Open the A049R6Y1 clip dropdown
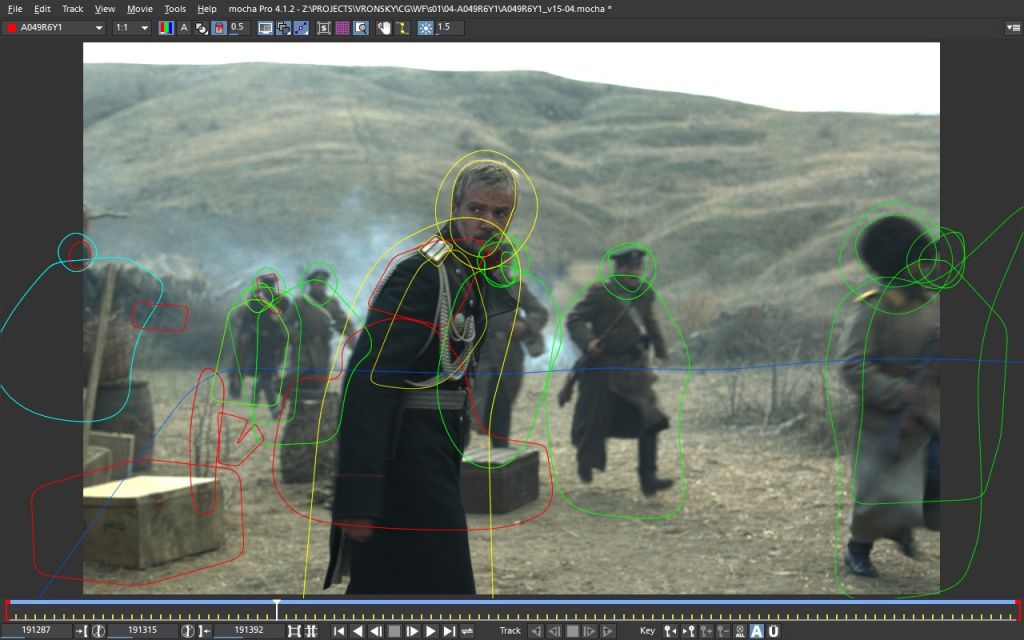 (x=54, y=28)
